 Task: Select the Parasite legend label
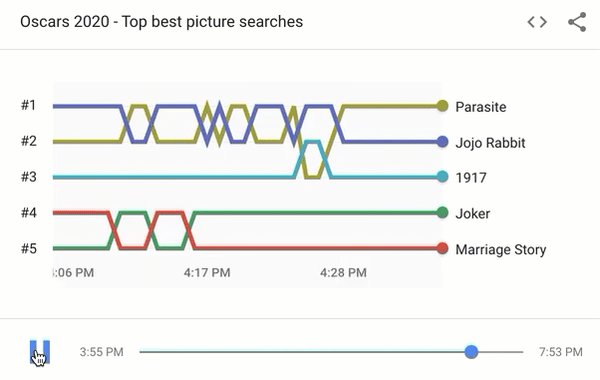click(x=481, y=107)
